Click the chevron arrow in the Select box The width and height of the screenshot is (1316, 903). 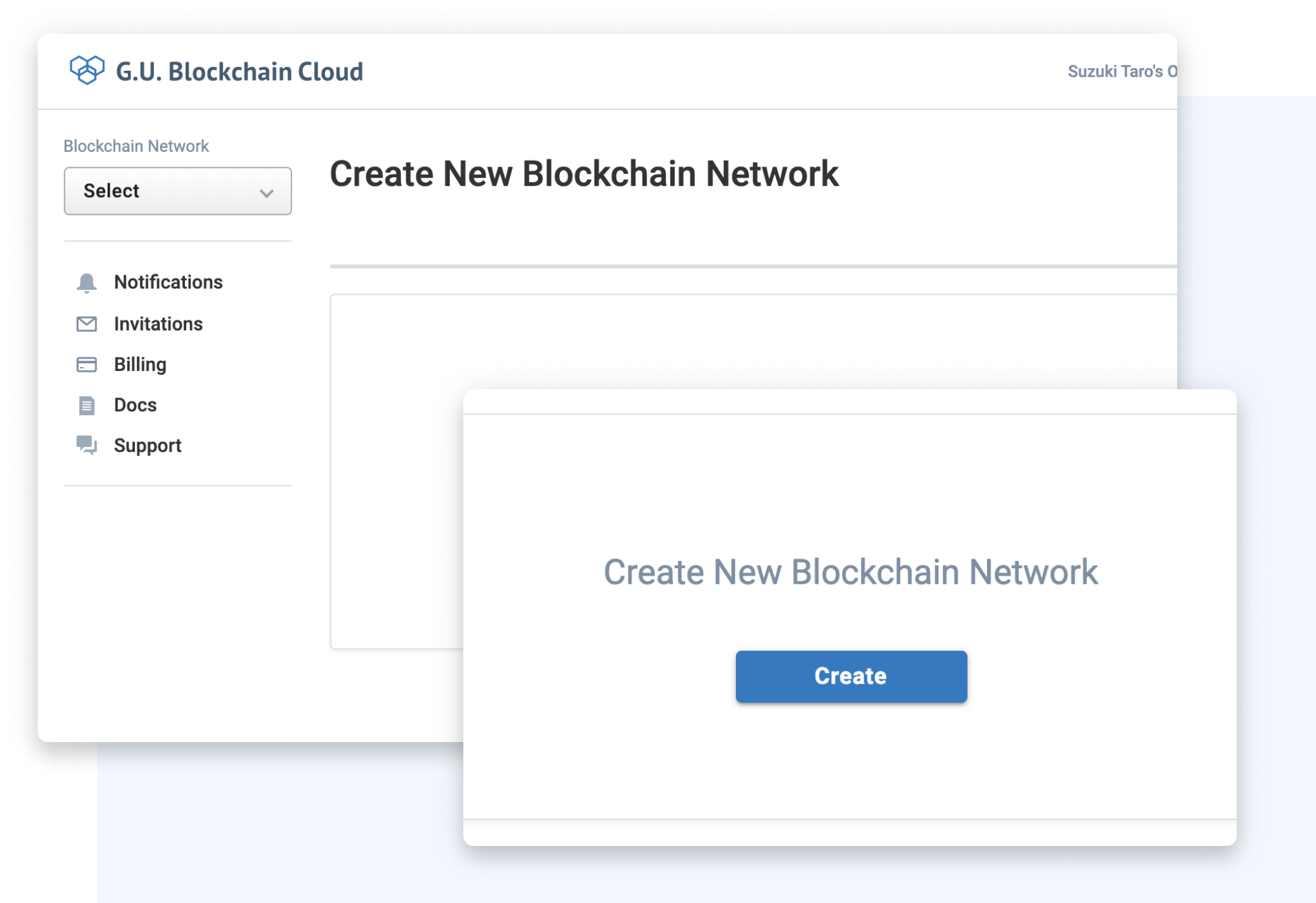click(266, 193)
